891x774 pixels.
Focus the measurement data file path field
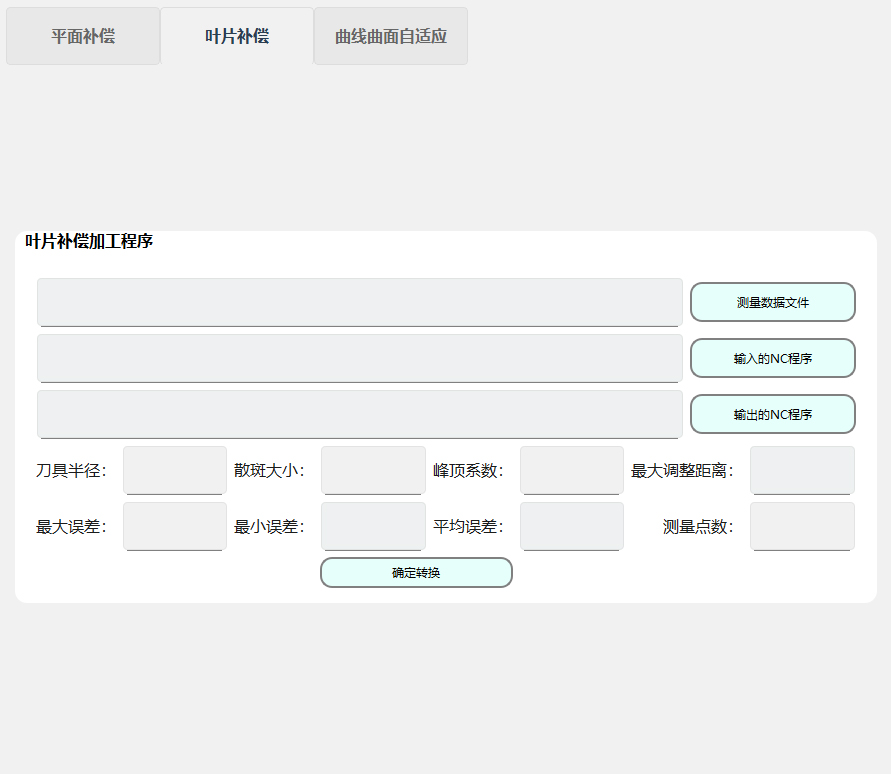coord(360,302)
